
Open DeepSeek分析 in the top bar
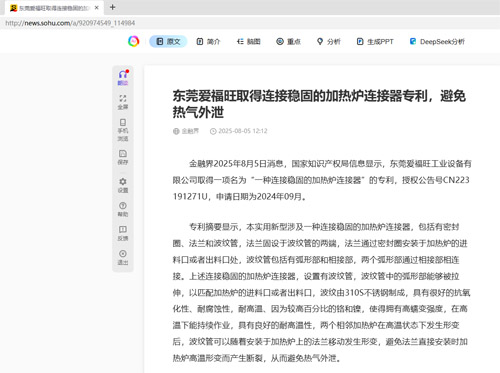point(437,41)
